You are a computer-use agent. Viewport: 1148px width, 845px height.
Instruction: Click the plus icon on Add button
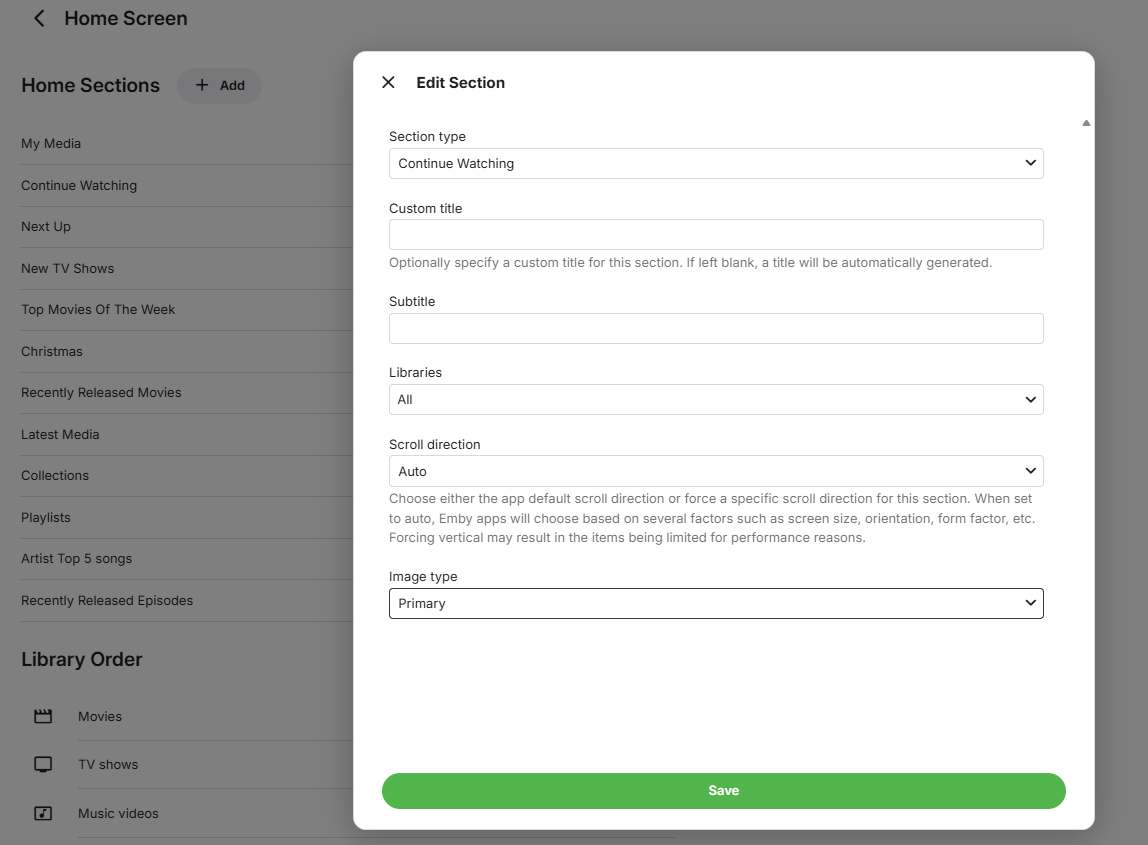[202, 85]
